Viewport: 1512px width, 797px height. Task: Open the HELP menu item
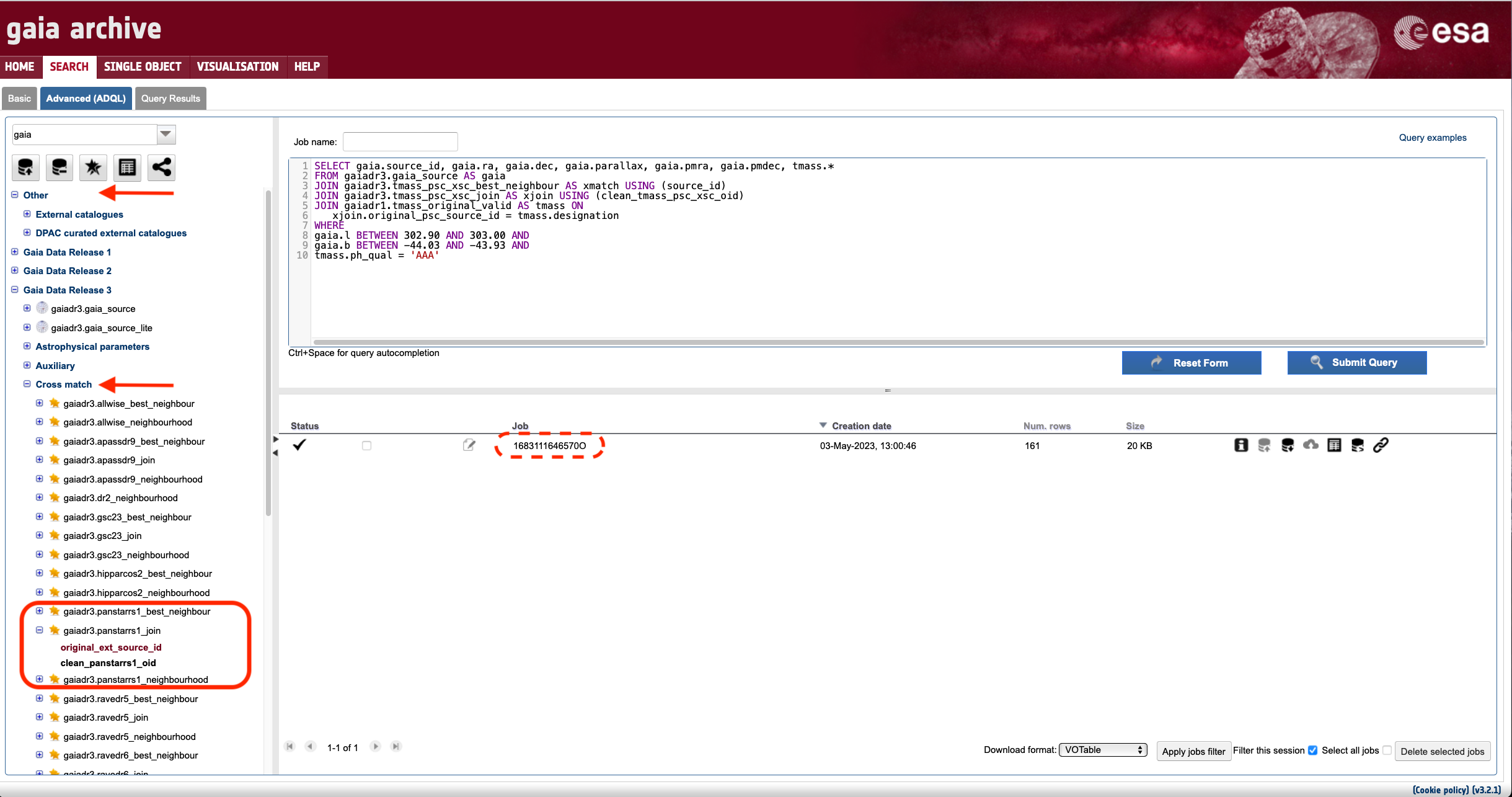(307, 66)
